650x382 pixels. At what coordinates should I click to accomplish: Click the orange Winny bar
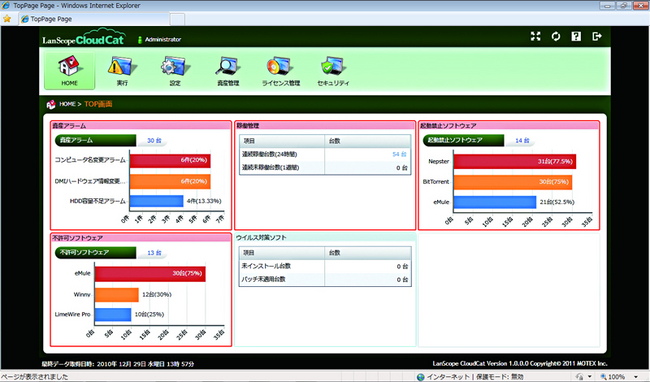click(116, 295)
